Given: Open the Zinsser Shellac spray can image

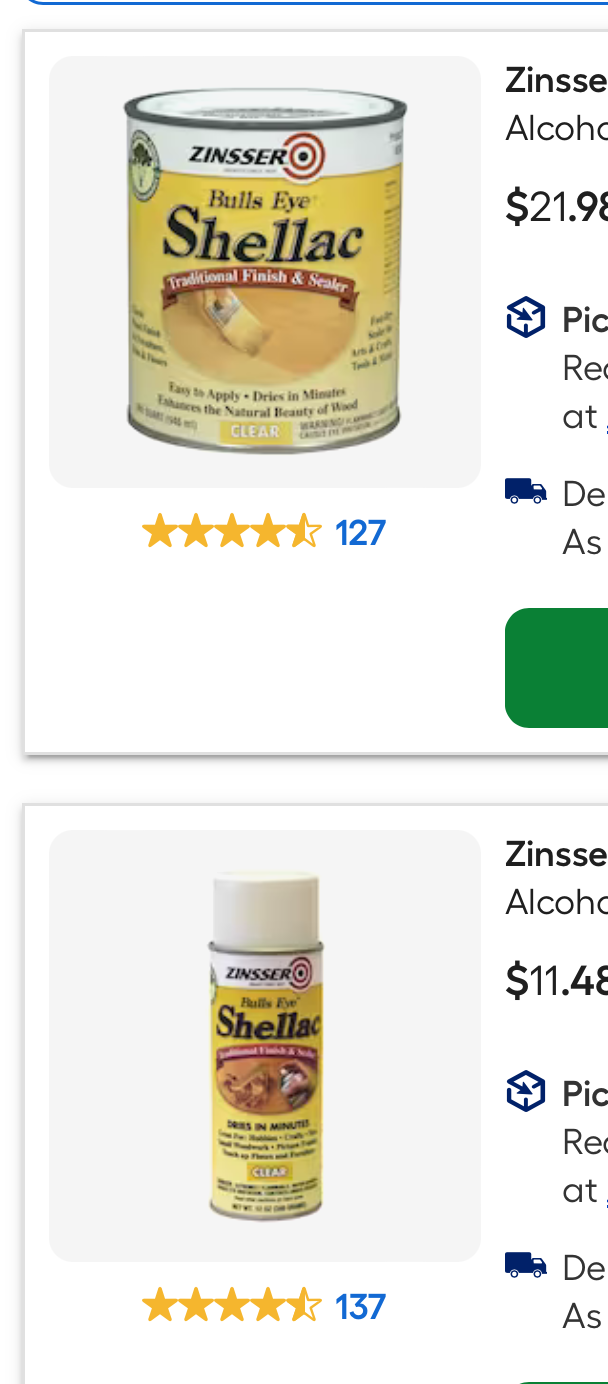Looking at the screenshot, I should 265,1046.
